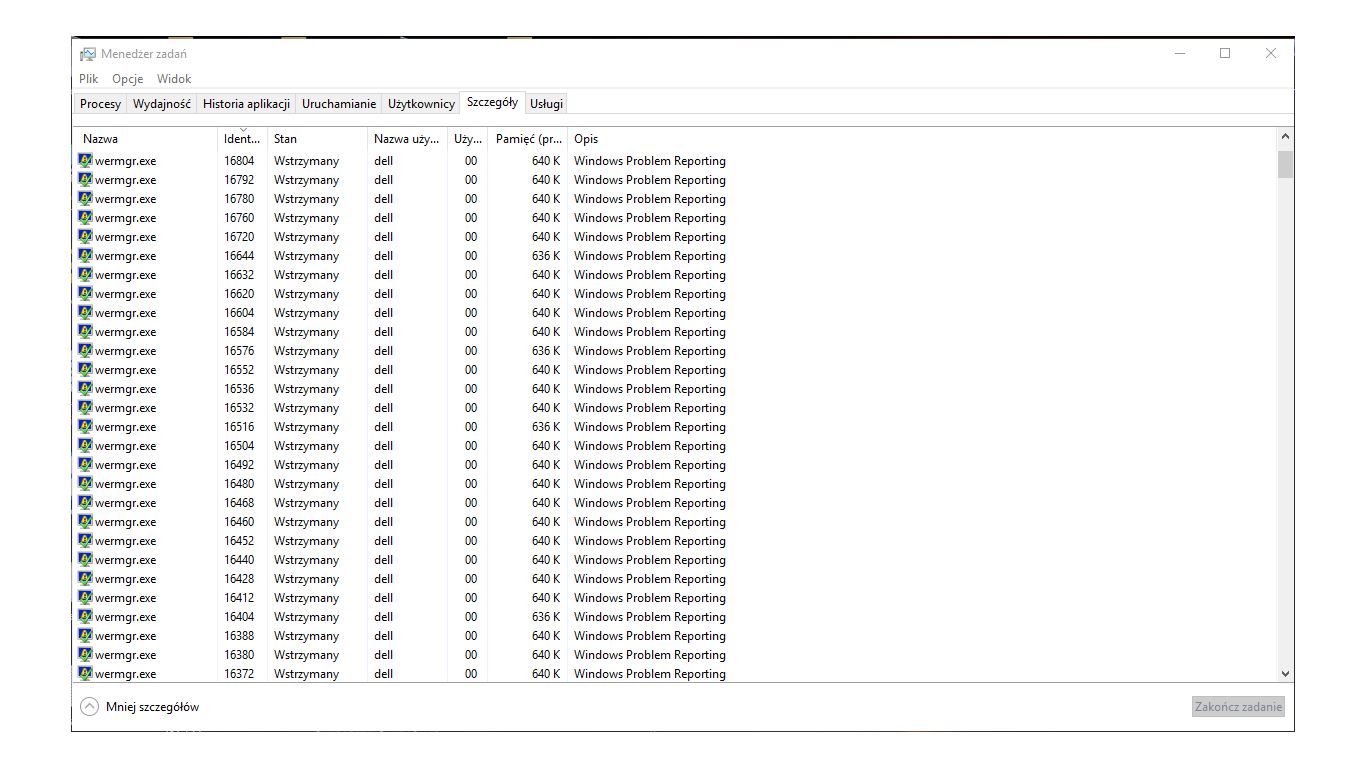The width and height of the screenshot is (1366, 768).
Task: Select the process row with PID 16412
Action: [676, 598]
